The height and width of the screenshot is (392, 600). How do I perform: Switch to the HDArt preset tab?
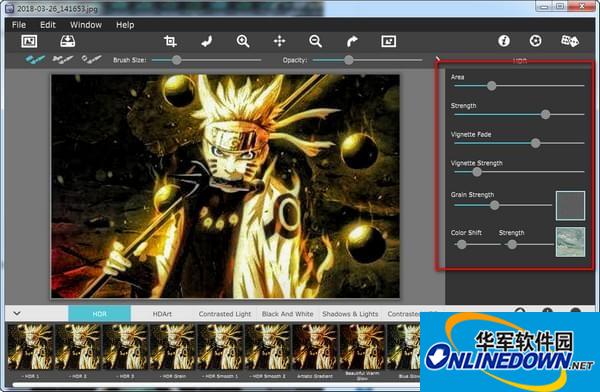click(x=162, y=314)
